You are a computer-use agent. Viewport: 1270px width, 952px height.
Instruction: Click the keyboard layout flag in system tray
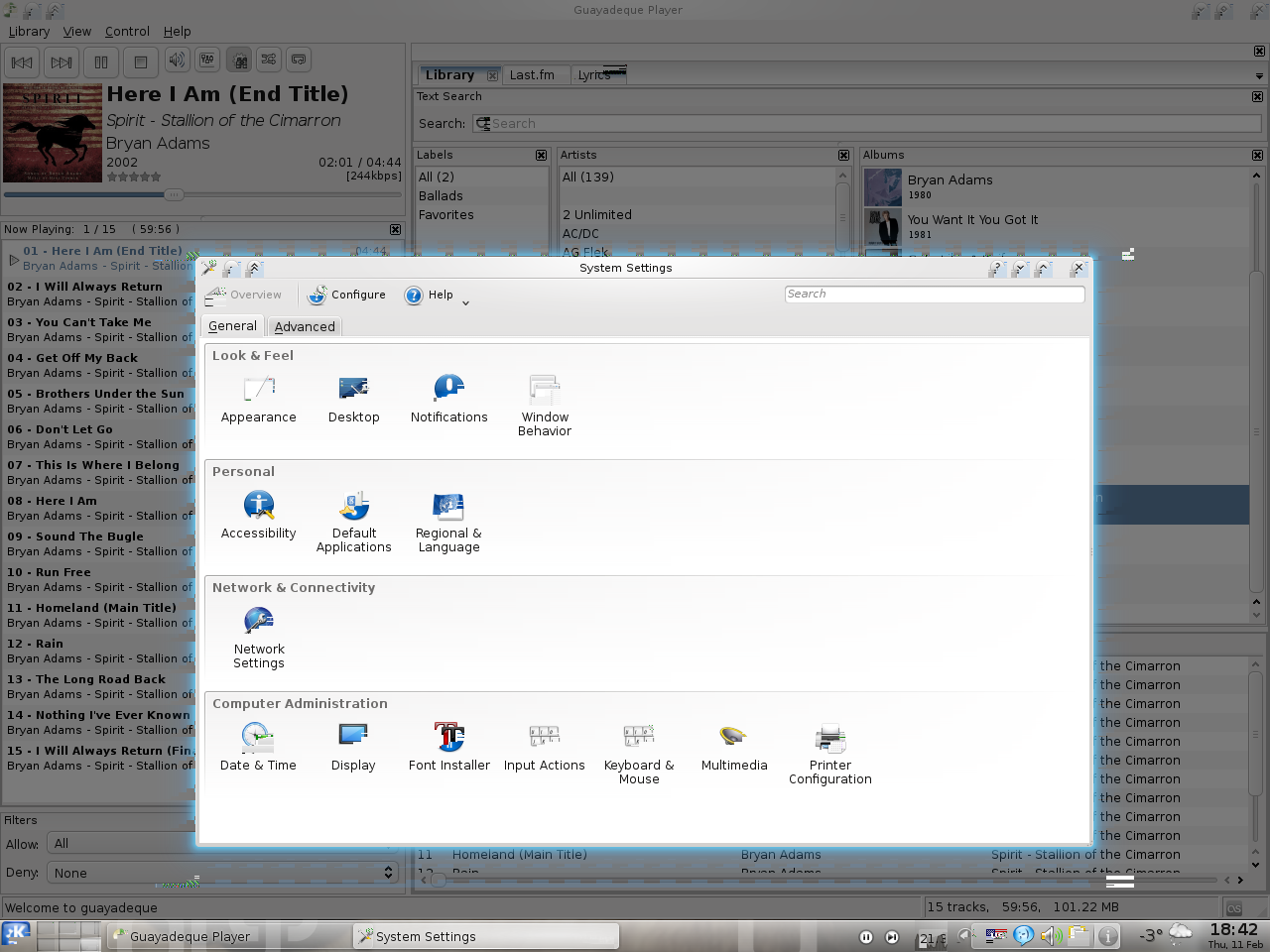(x=996, y=936)
